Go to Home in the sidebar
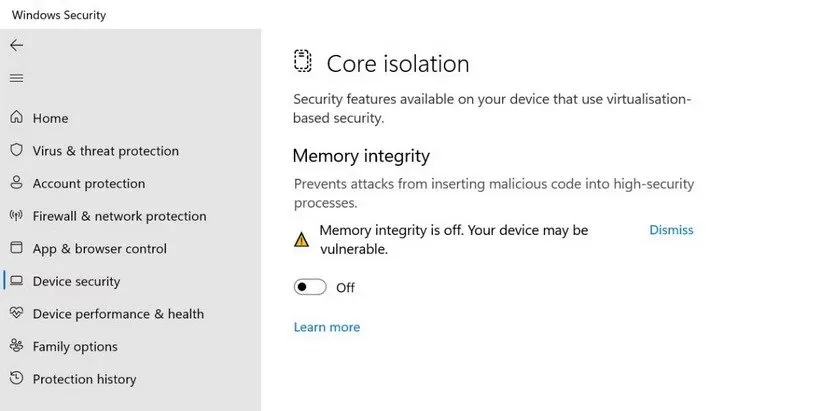 50,118
